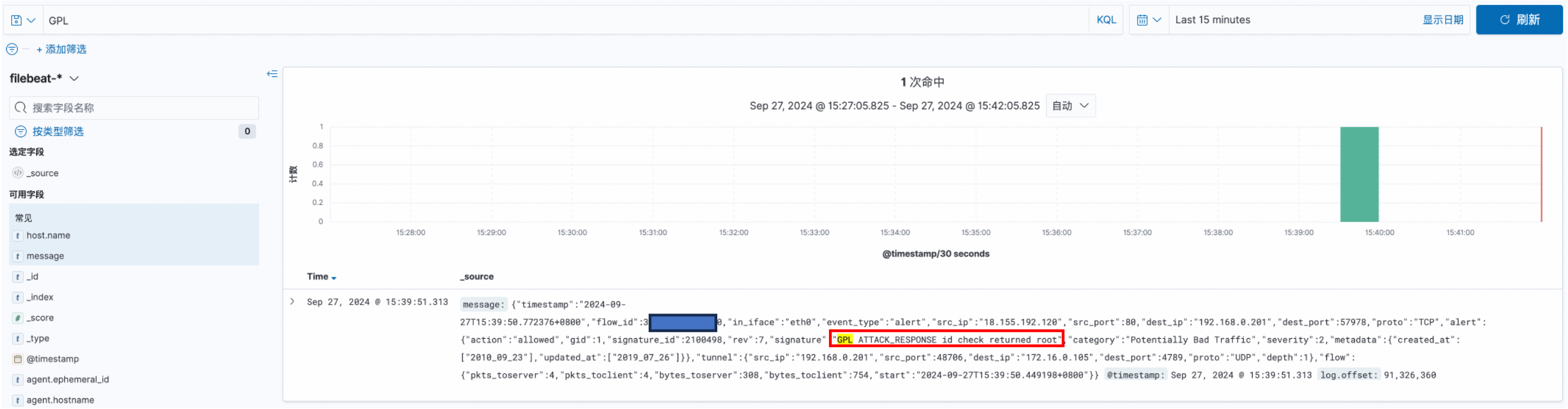
Task: Select the host.name field
Action: coord(48,235)
